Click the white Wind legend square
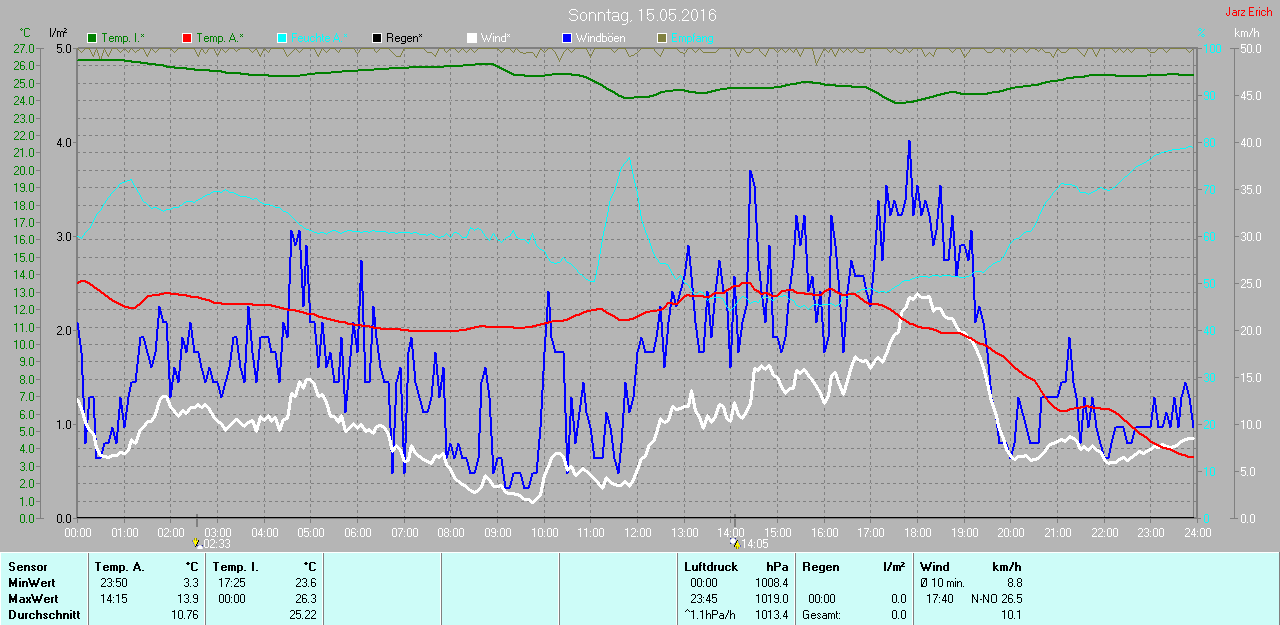 point(472,38)
